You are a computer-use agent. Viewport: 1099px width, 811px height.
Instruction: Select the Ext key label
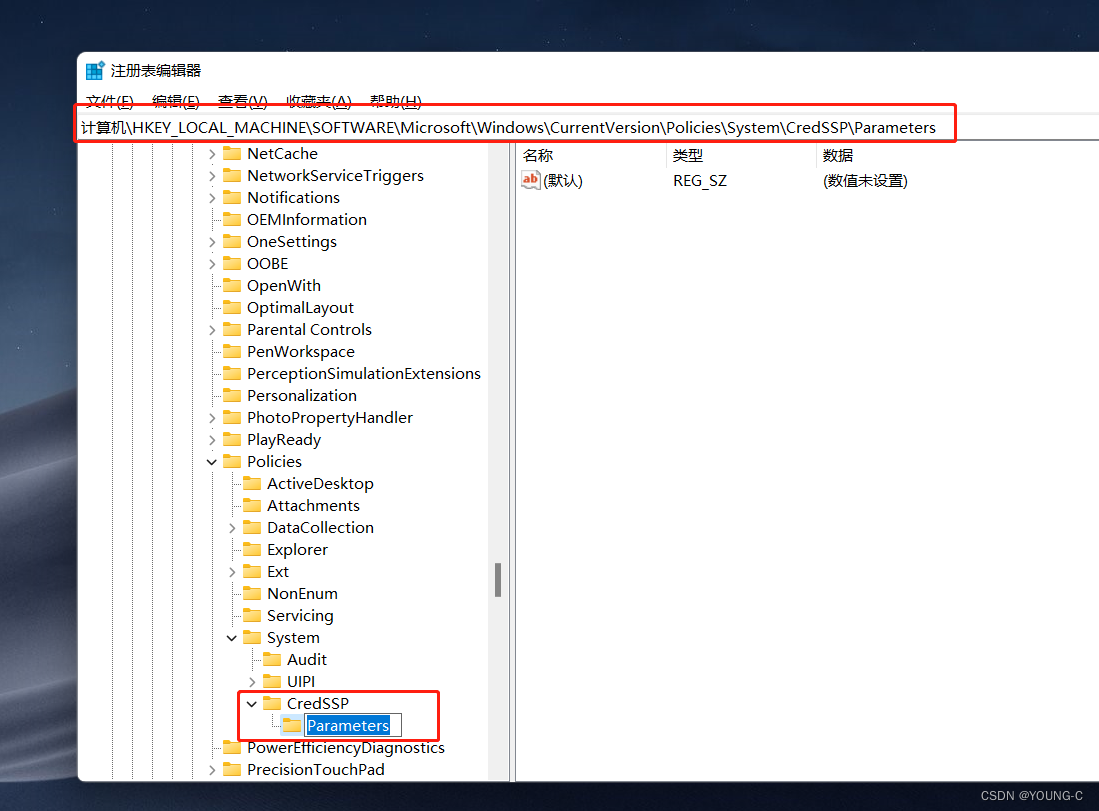(x=278, y=571)
